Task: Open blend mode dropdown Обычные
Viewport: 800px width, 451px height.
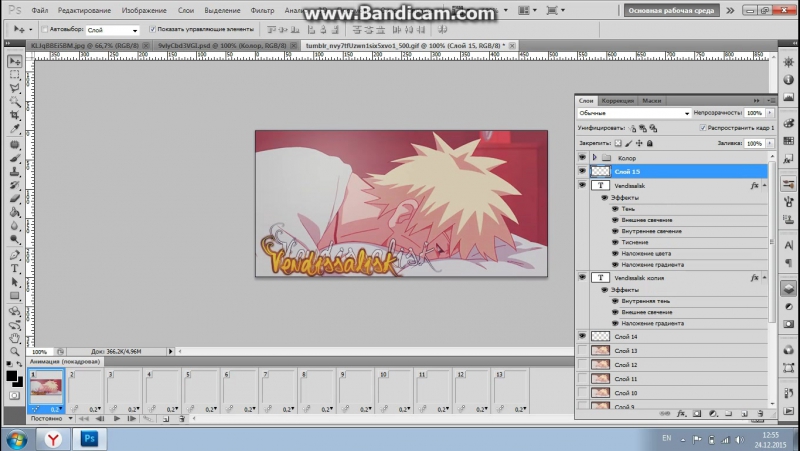Action: click(x=634, y=113)
